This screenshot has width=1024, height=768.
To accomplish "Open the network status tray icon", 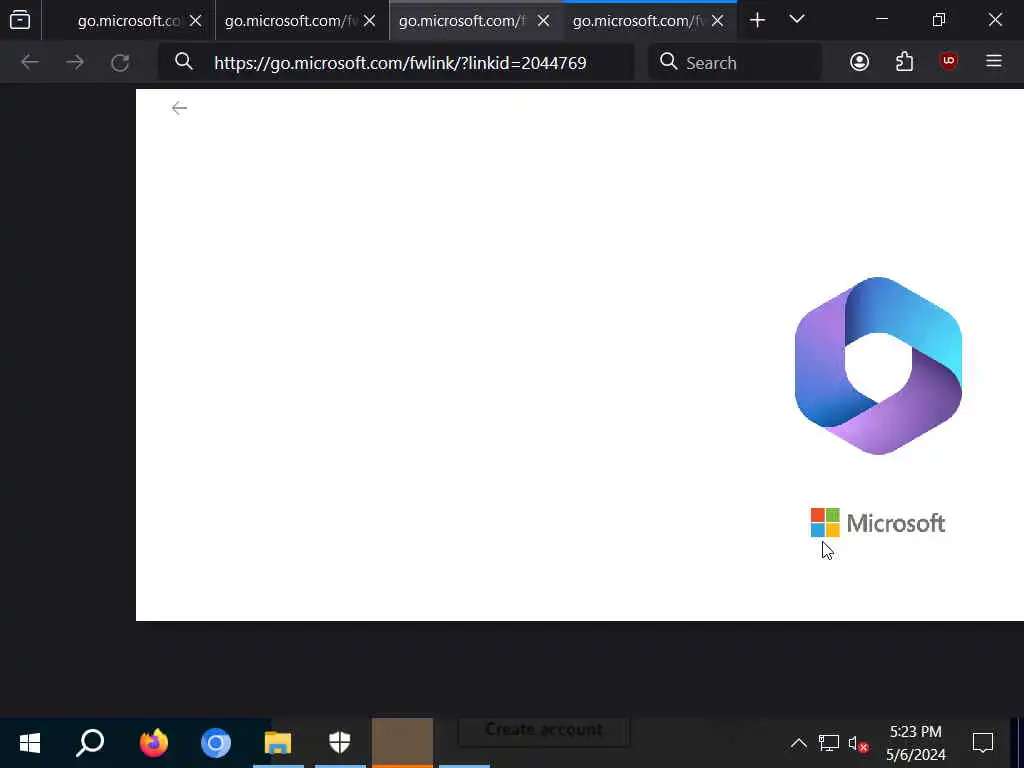I will coord(828,743).
